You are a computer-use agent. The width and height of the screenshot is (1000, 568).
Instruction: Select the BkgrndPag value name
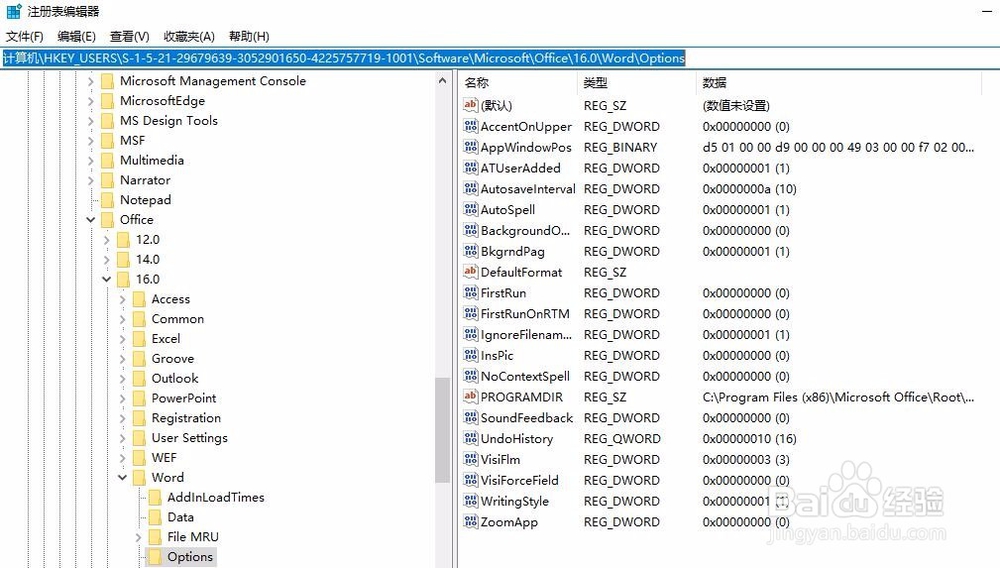pos(513,251)
